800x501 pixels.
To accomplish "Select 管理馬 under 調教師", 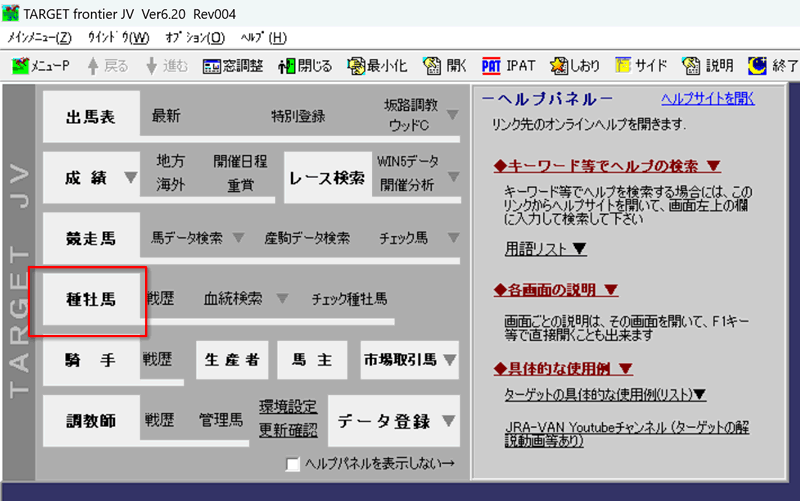I will [x=221, y=420].
